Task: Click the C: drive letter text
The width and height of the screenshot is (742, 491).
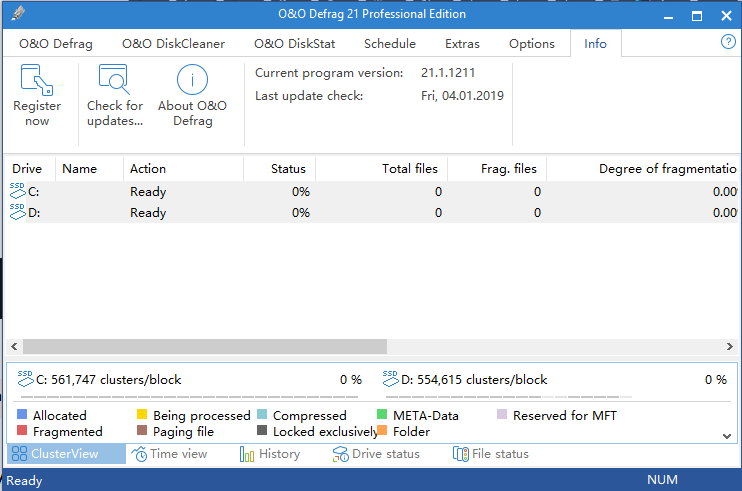Action: click(x=34, y=192)
